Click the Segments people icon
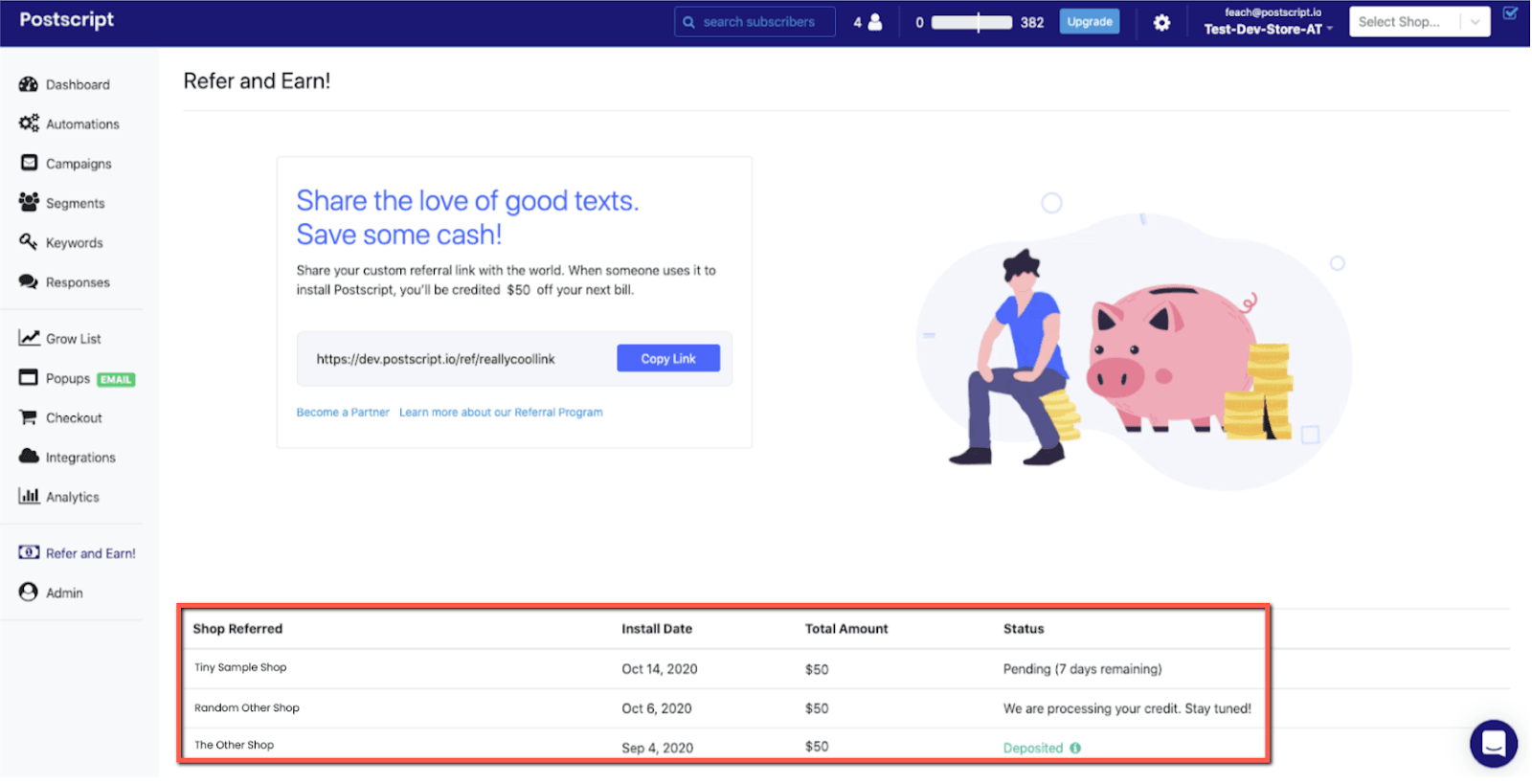 (x=29, y=202)
